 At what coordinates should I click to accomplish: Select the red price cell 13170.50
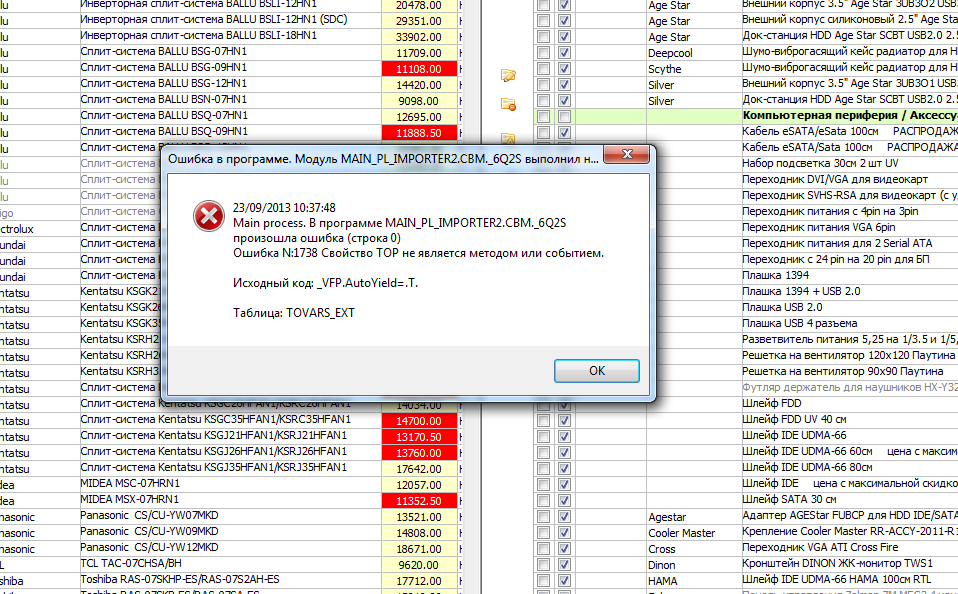pos(419,436)
